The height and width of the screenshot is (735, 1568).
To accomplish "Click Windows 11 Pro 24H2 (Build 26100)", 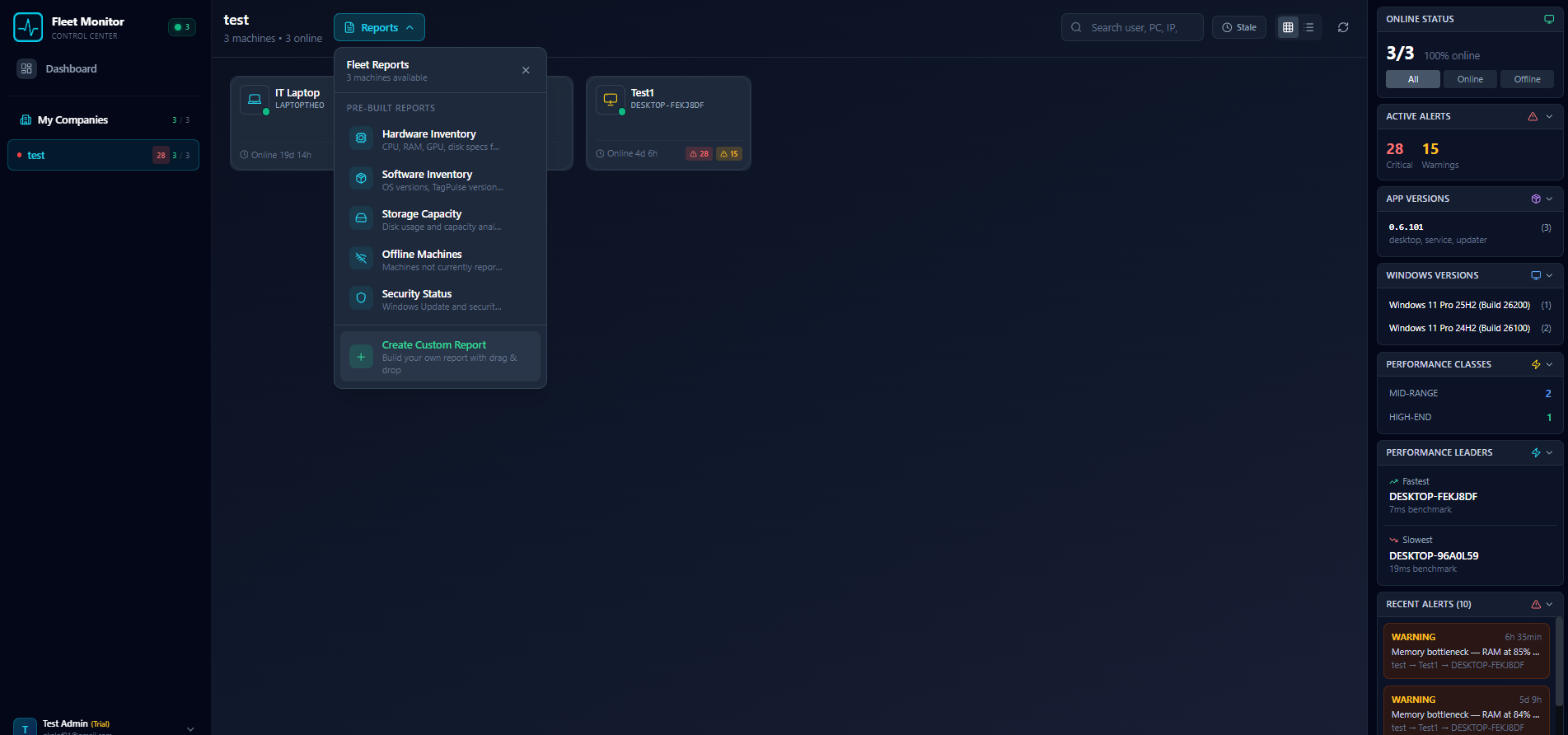I will click(x=1470, y=328).
